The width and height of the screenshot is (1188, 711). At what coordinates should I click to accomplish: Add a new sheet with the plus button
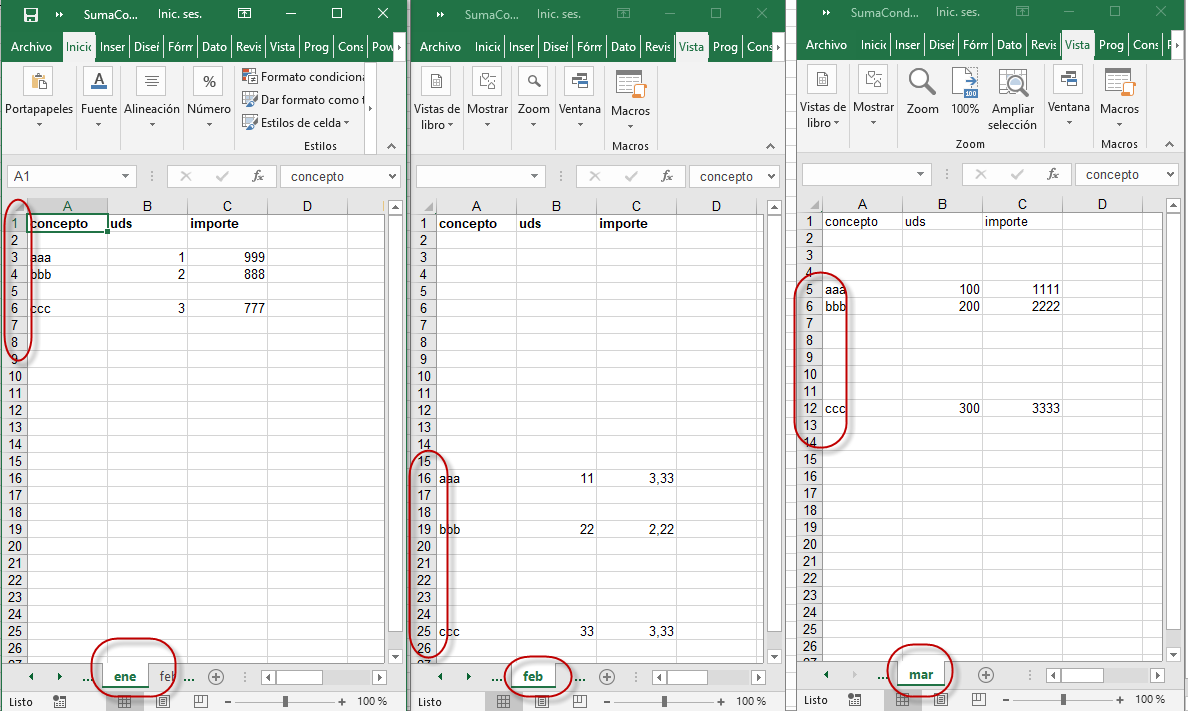pyautogui.click(x=216, y=677)
